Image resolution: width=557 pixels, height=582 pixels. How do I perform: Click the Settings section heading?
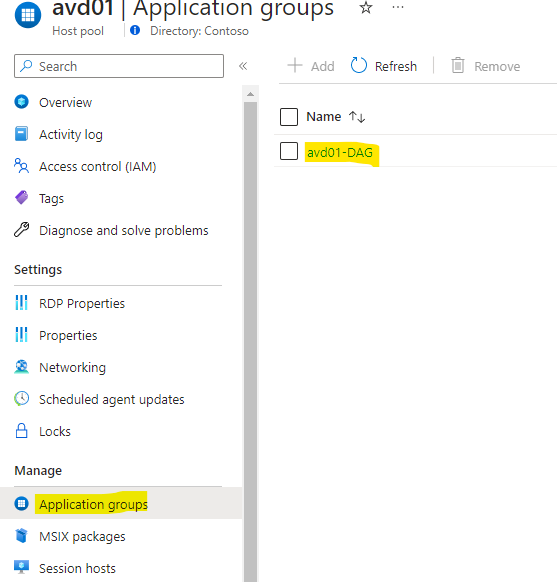(38, 269)
